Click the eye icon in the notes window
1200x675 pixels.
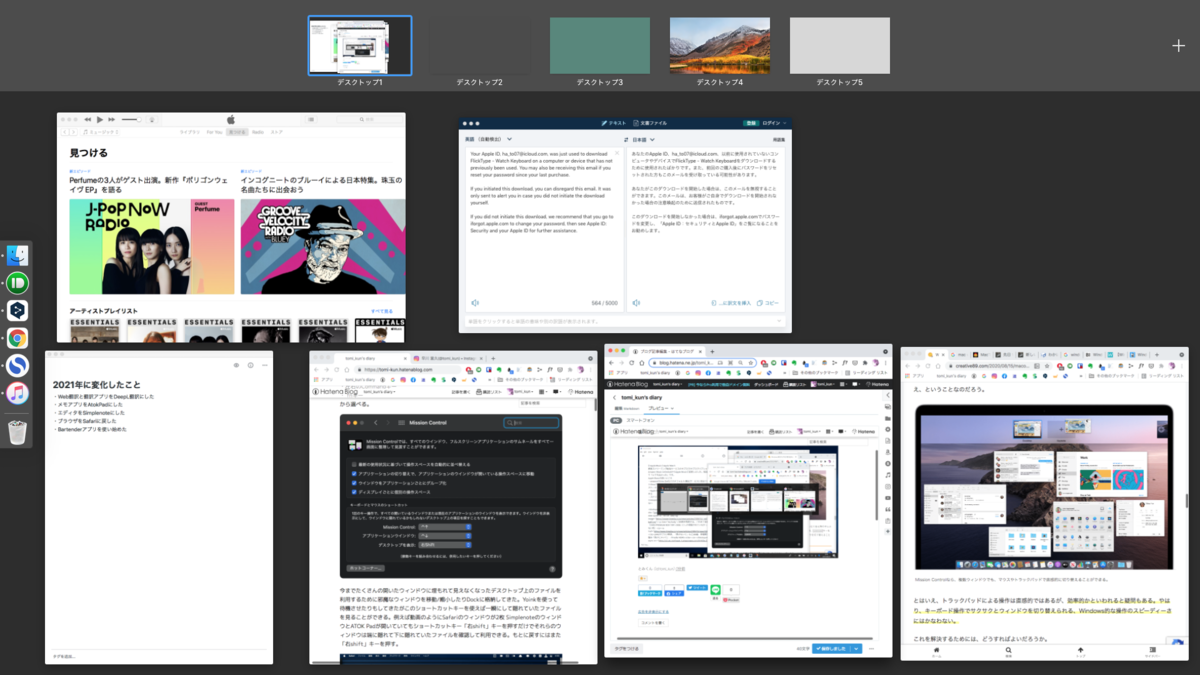pos(237,366)
